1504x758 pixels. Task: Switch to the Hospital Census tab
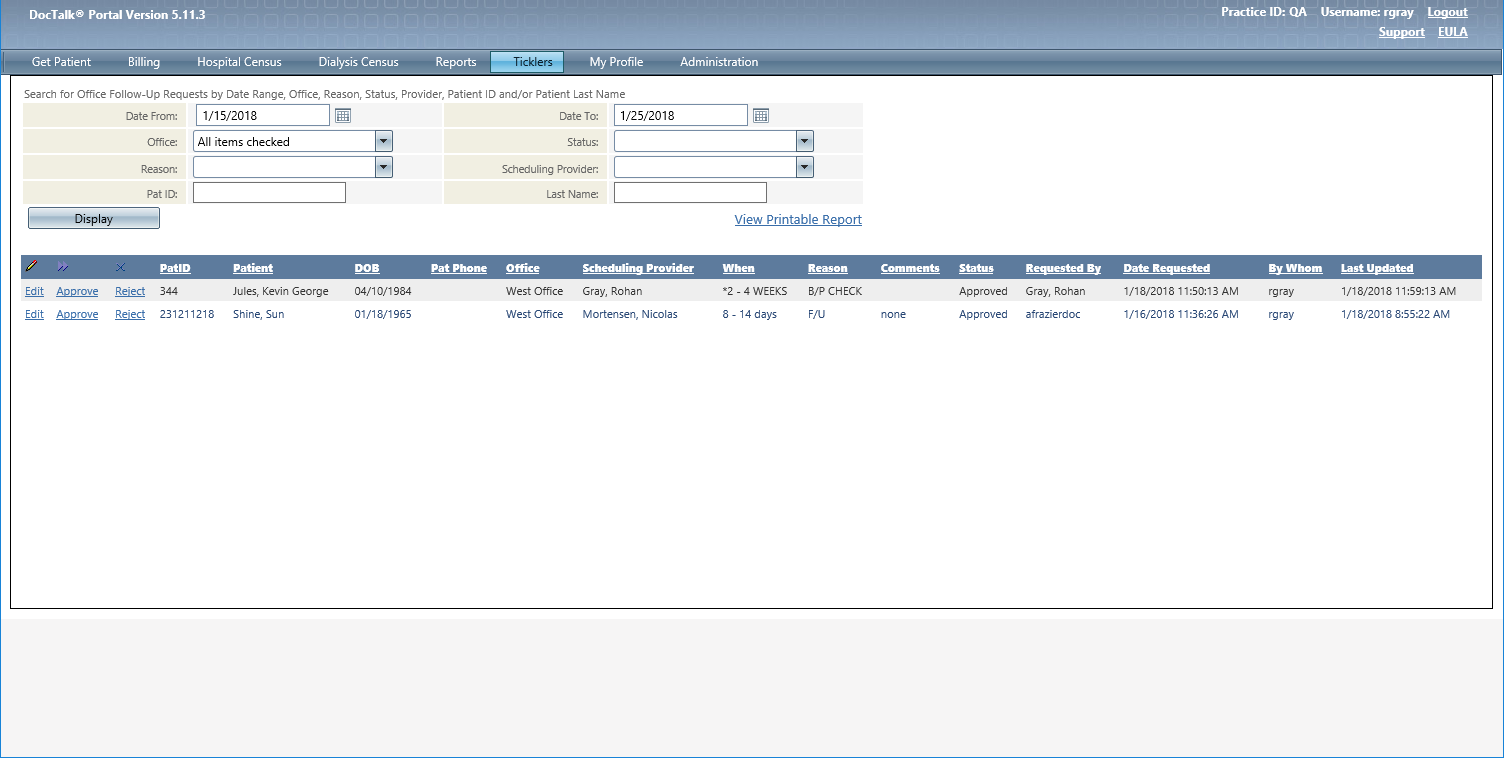point(239,62)
